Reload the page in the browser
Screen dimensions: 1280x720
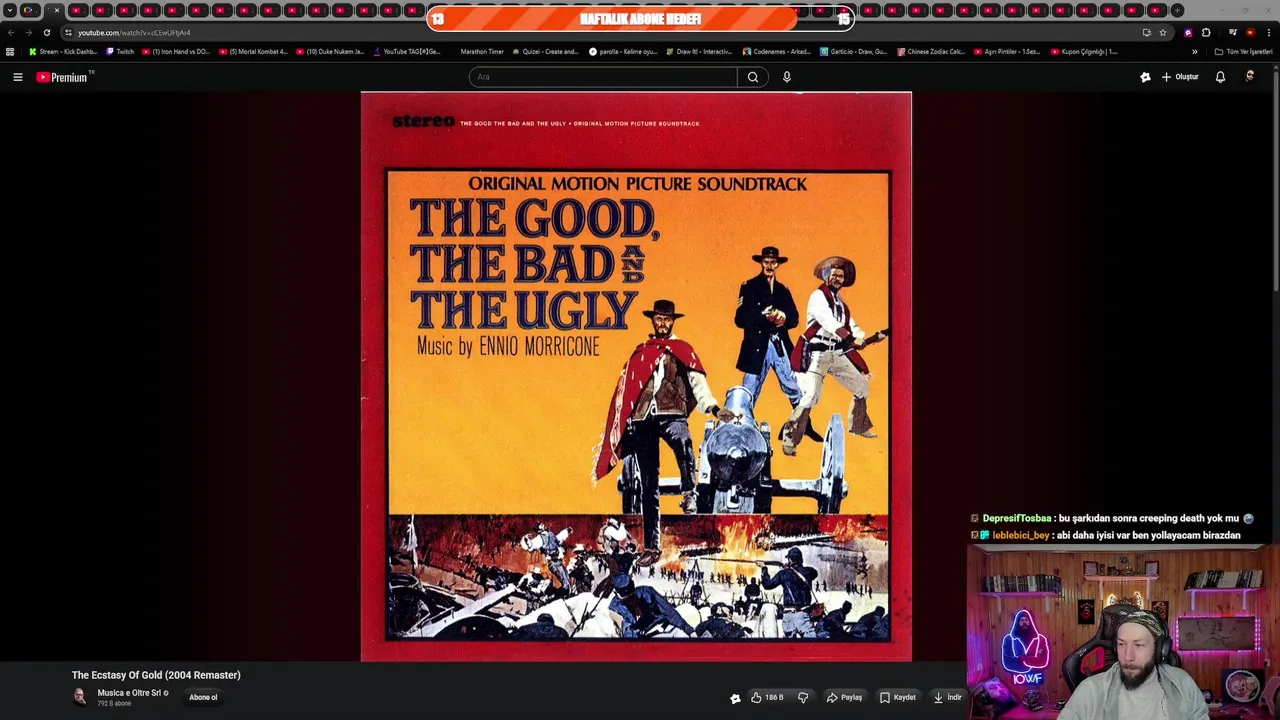(46, 32)
